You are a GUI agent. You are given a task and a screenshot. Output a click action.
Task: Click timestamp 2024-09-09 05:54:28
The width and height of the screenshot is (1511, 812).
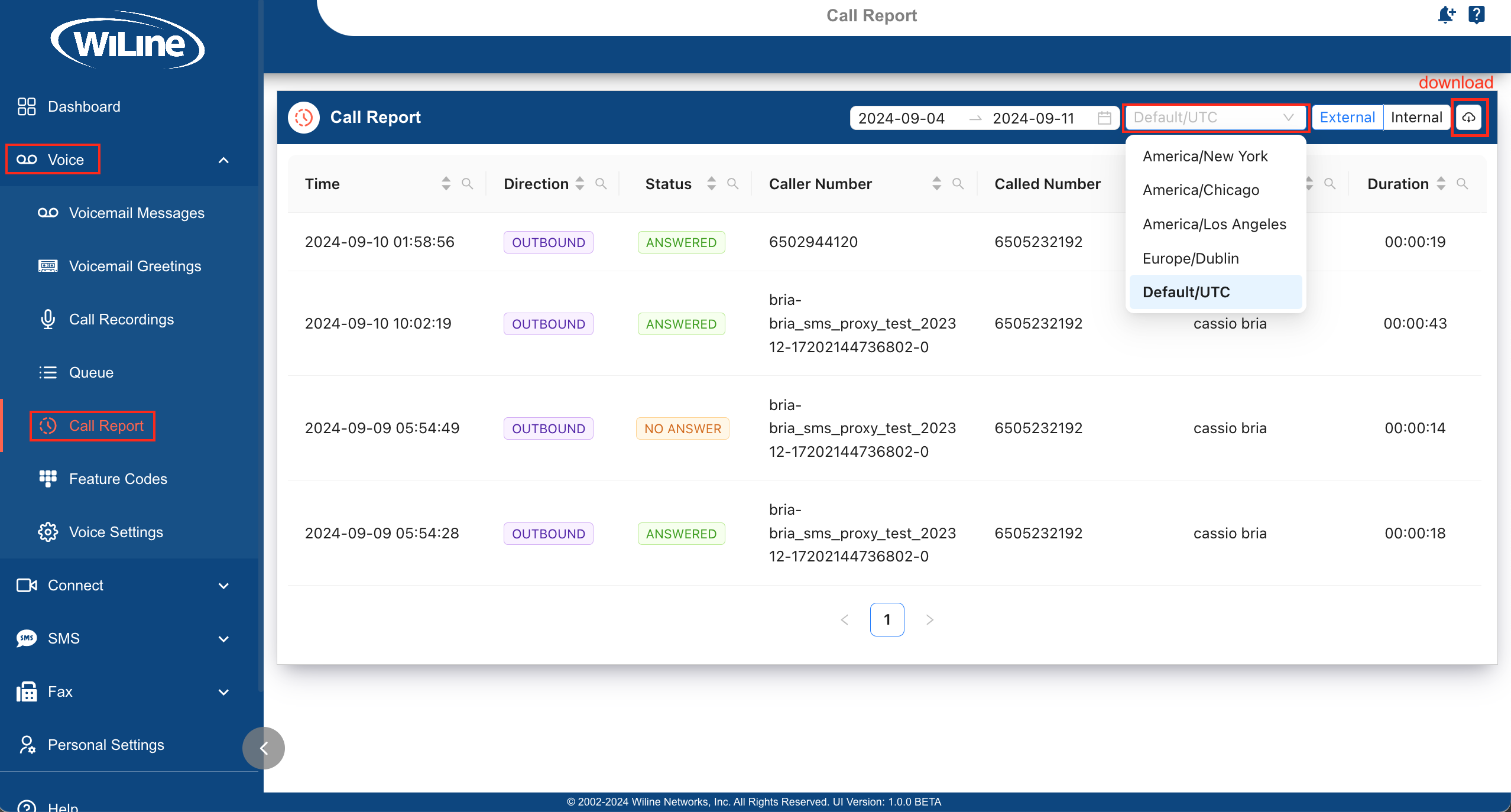382,533
